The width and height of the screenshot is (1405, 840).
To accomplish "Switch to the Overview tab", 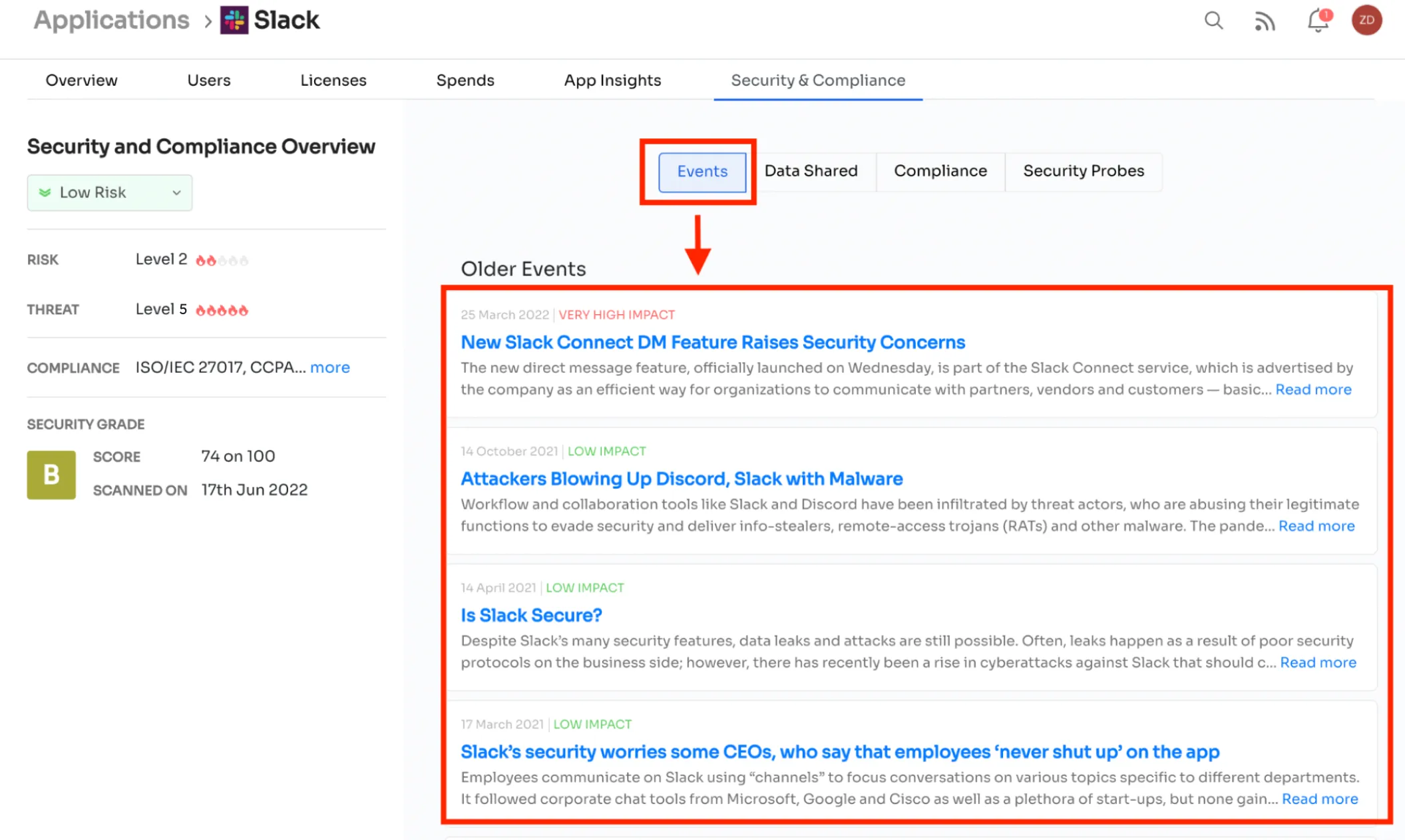I will coord(81,81).
